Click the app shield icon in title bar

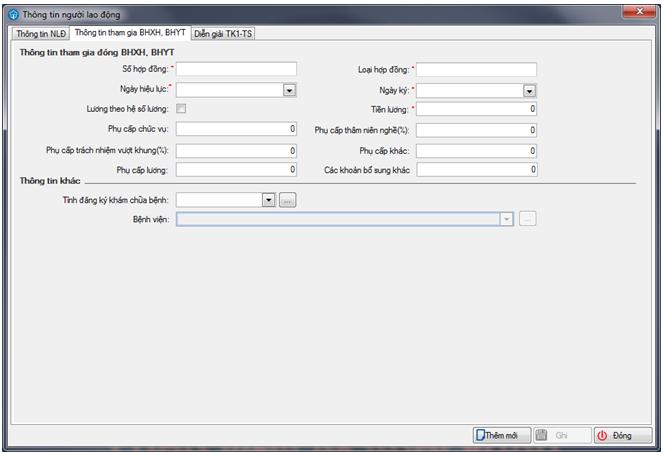pos(14,15)
